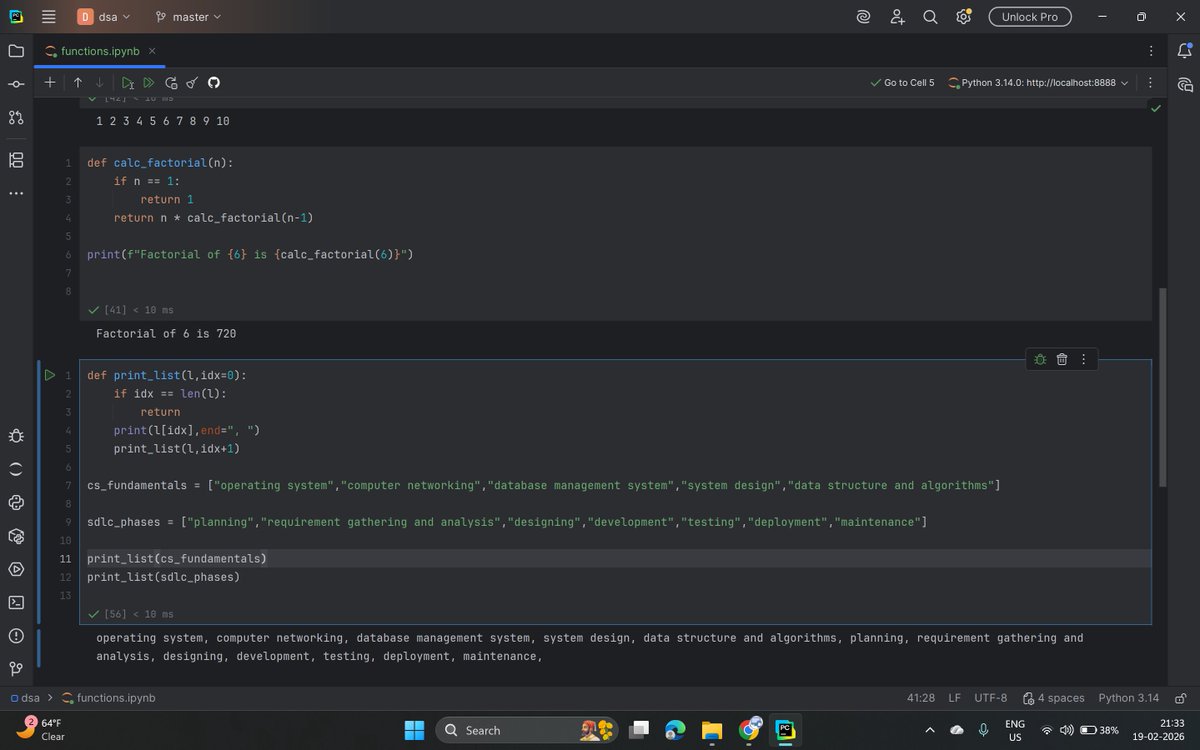Image resolution: width=1200 pixels, height=750 pixels.
Task: Click the 41:28 caret position indicator
Action: 920,698
